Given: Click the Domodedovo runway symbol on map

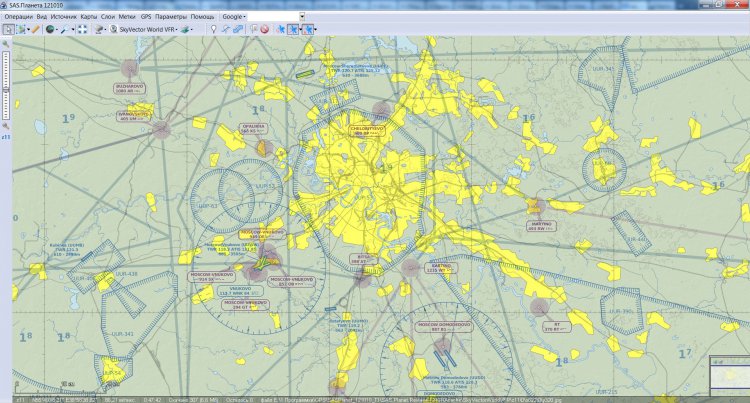Looking at the screenshot, I should (x=445, y=359).
